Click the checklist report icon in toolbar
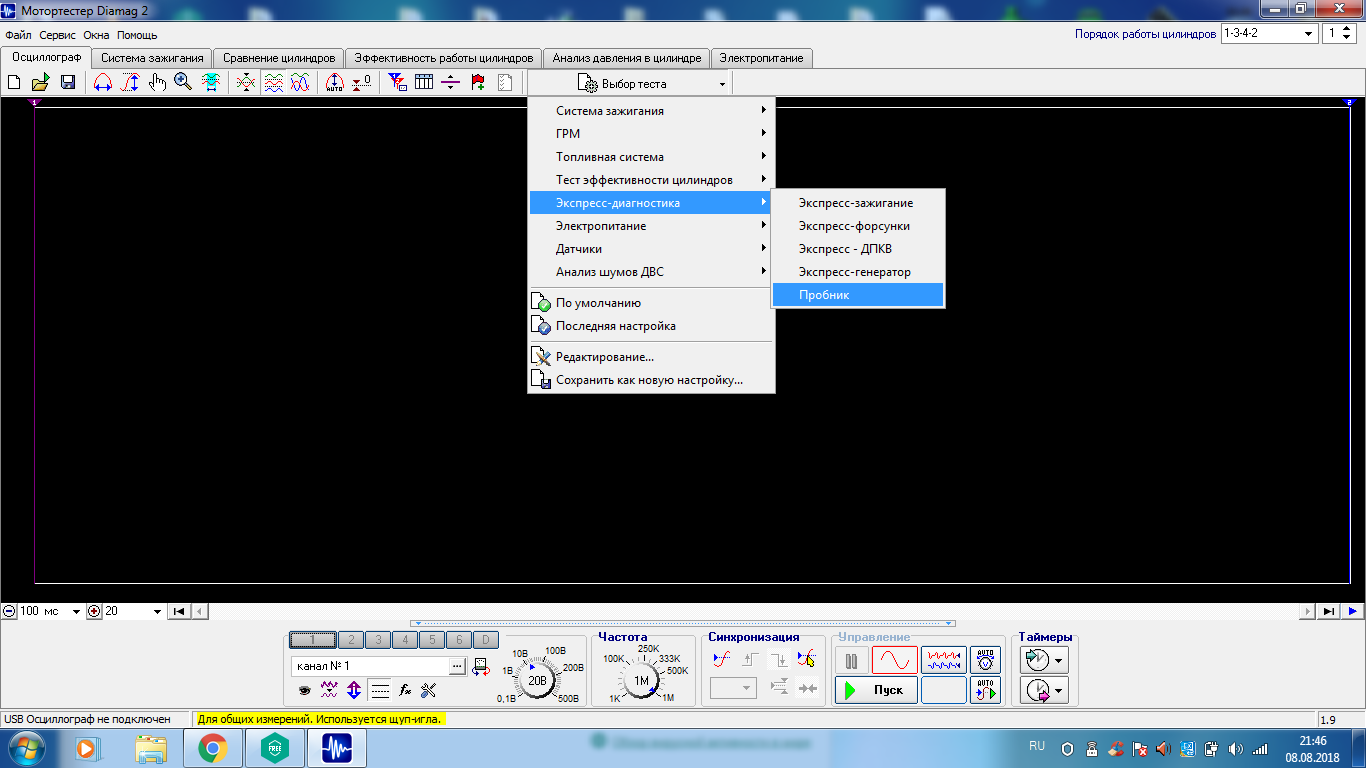This screenshot has width=1366, height=768. click(505, 83)
